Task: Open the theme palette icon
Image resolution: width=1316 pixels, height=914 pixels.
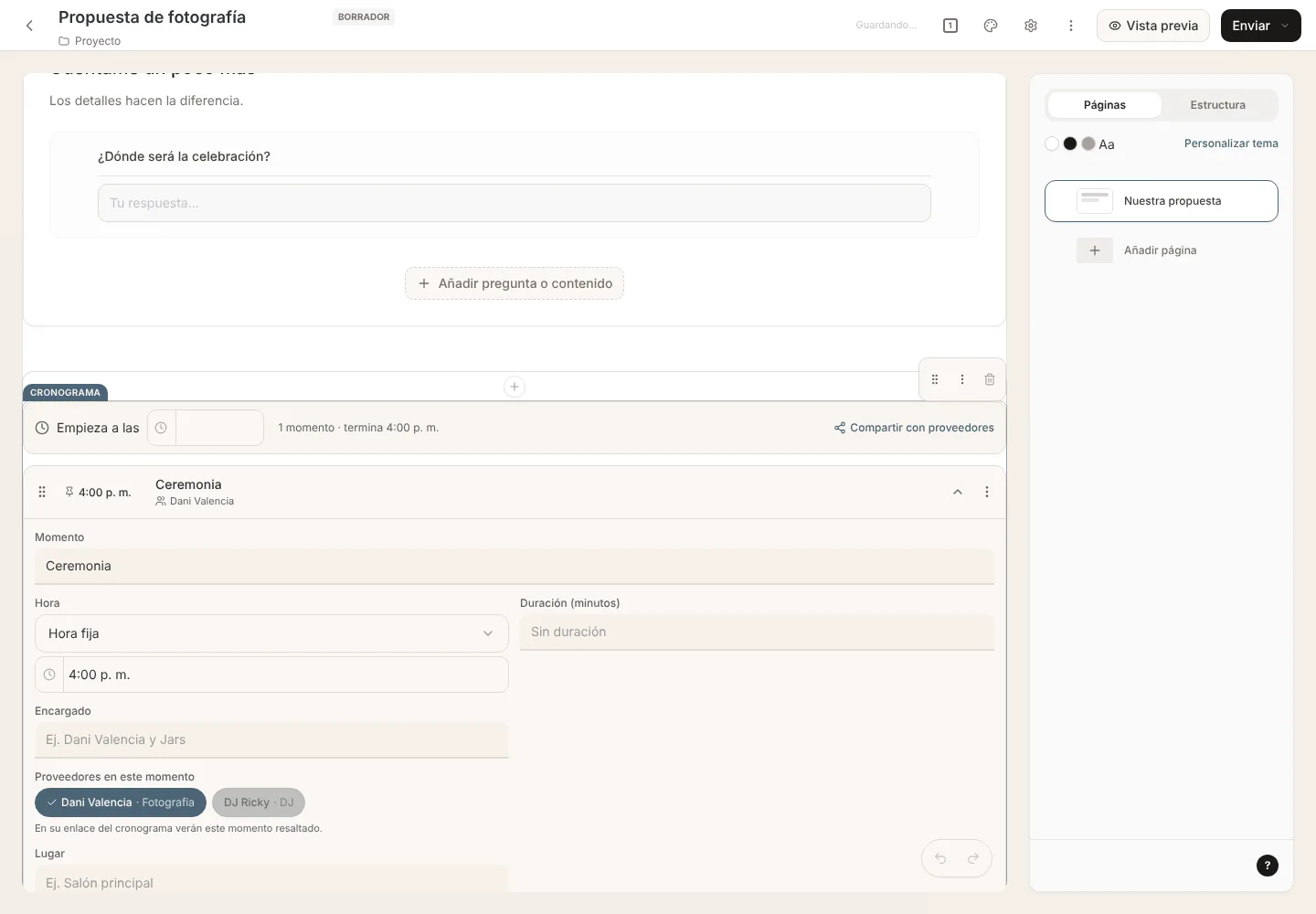Action: coord(991,26)
